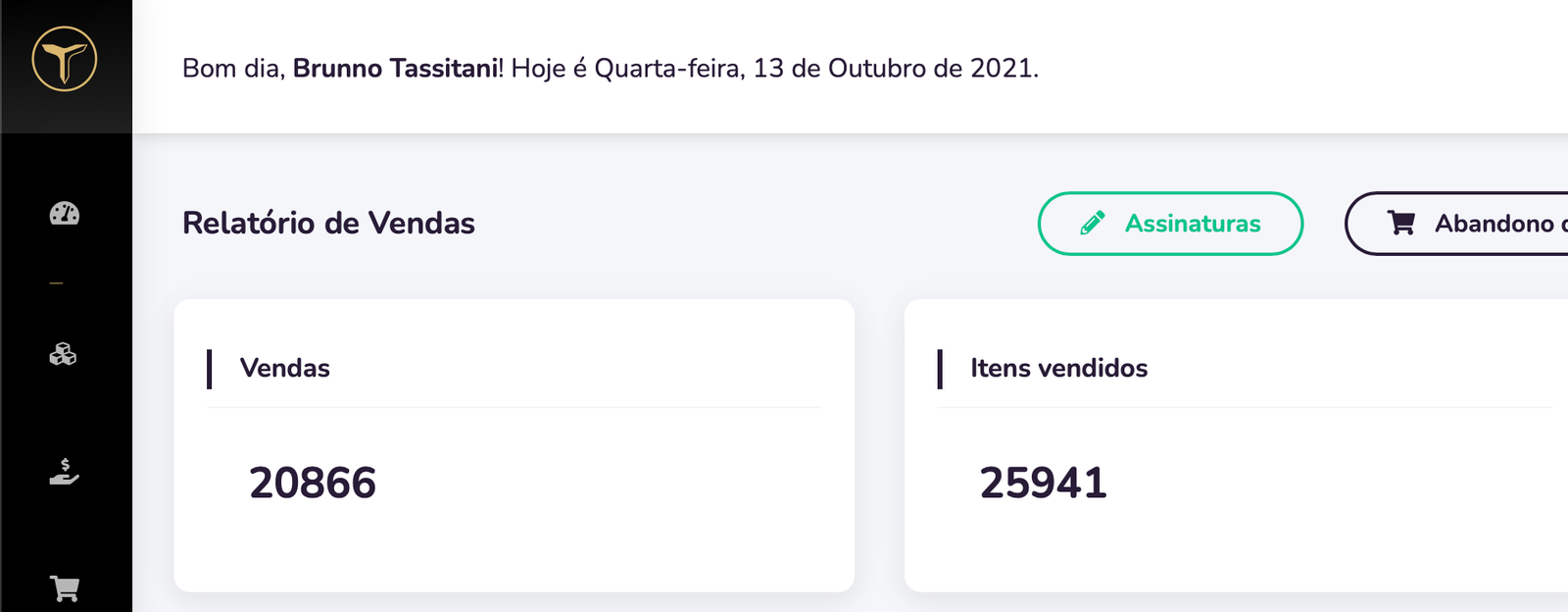Click the date text 13 de Outubro de 2021
Screen dimensions: 1568x612
pyautogui.click(x=894, y=69)
